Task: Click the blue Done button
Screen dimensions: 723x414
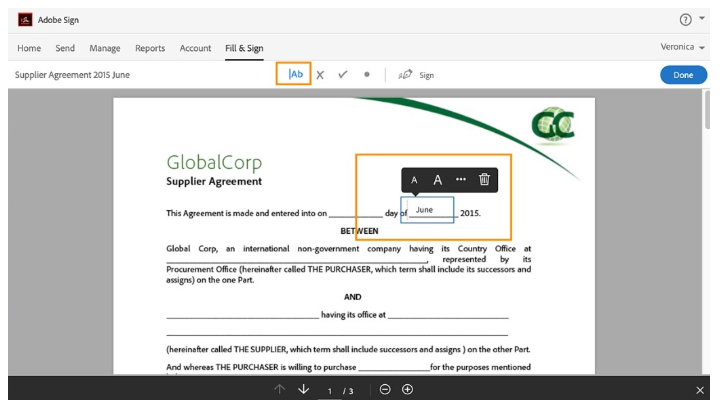Action: tap(683, 75)
